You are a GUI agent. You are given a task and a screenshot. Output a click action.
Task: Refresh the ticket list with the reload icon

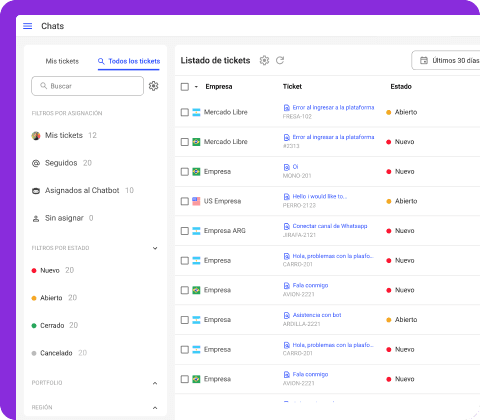[280, 60]
